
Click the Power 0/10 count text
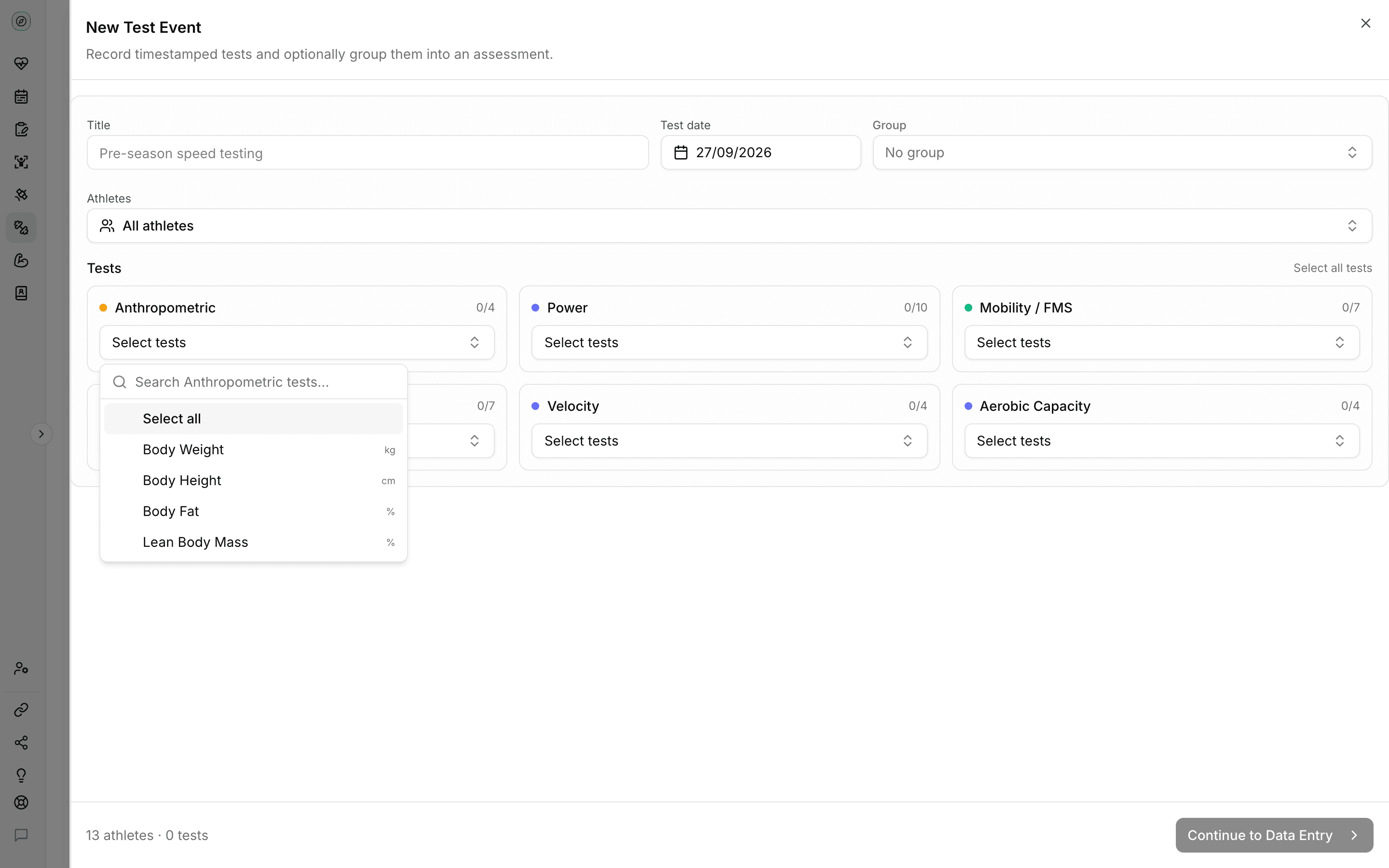tap(915, 308)
